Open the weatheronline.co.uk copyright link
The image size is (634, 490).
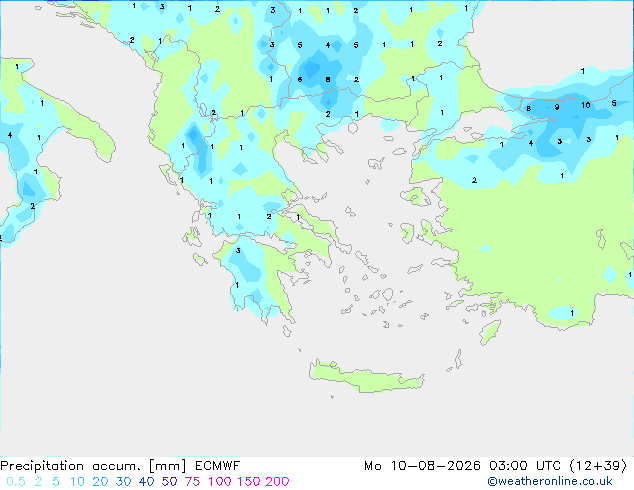pos(550,482)
